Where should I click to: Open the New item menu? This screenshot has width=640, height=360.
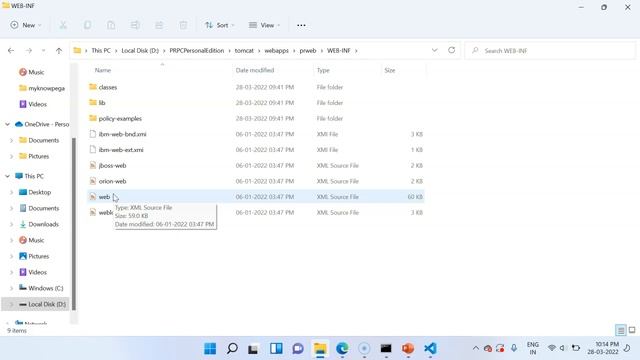(x=26, y=25)
